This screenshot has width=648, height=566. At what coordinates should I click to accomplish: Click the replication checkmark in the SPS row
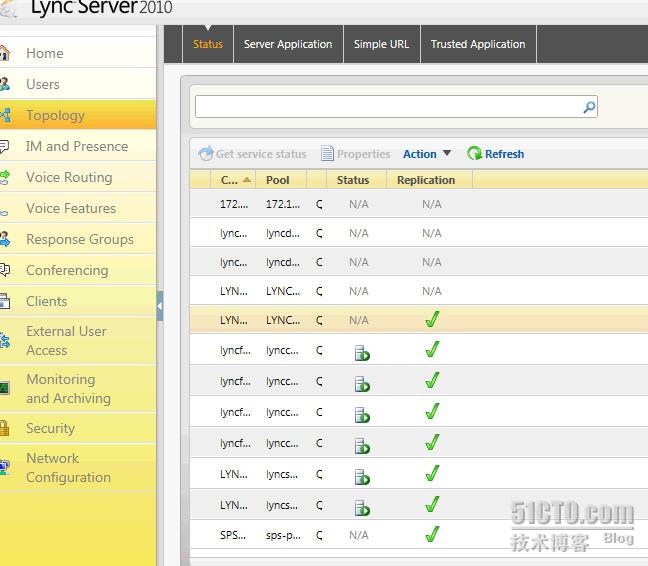[x=432, y=534]
